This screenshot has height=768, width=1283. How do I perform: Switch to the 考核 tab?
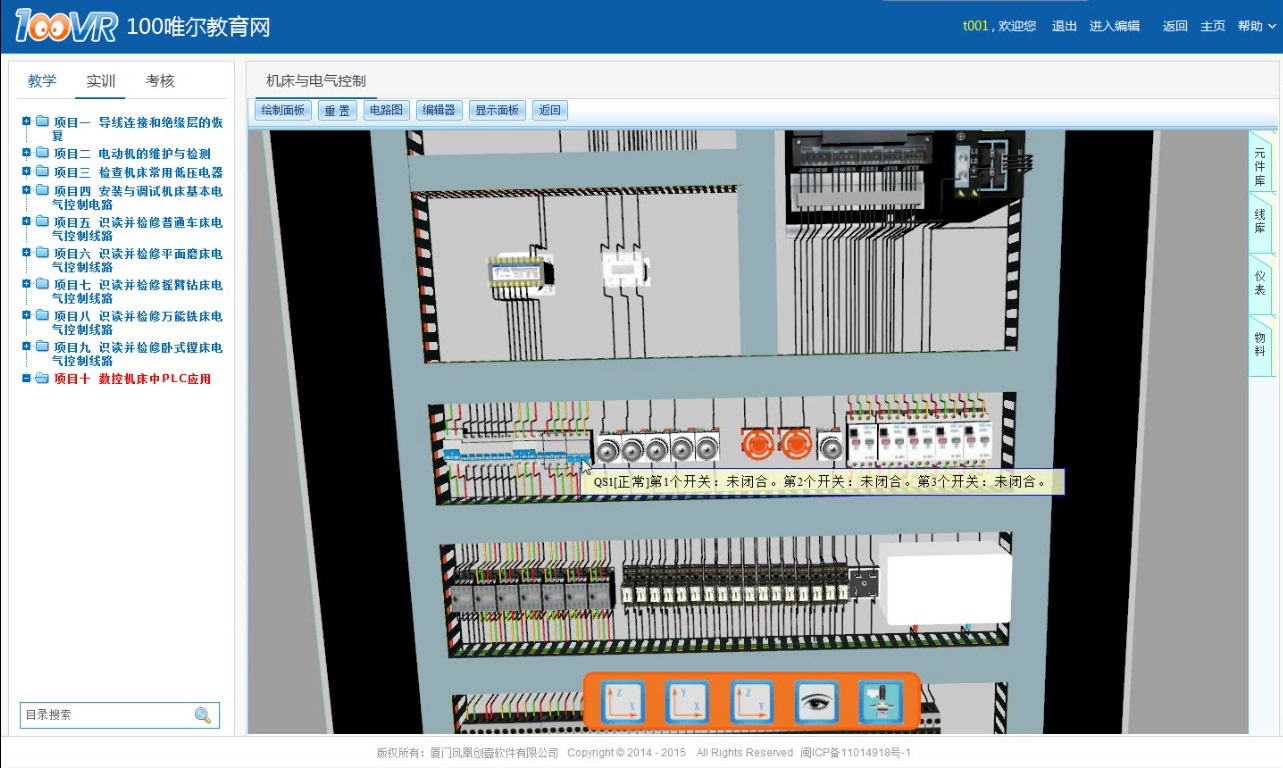coord(160,81)
